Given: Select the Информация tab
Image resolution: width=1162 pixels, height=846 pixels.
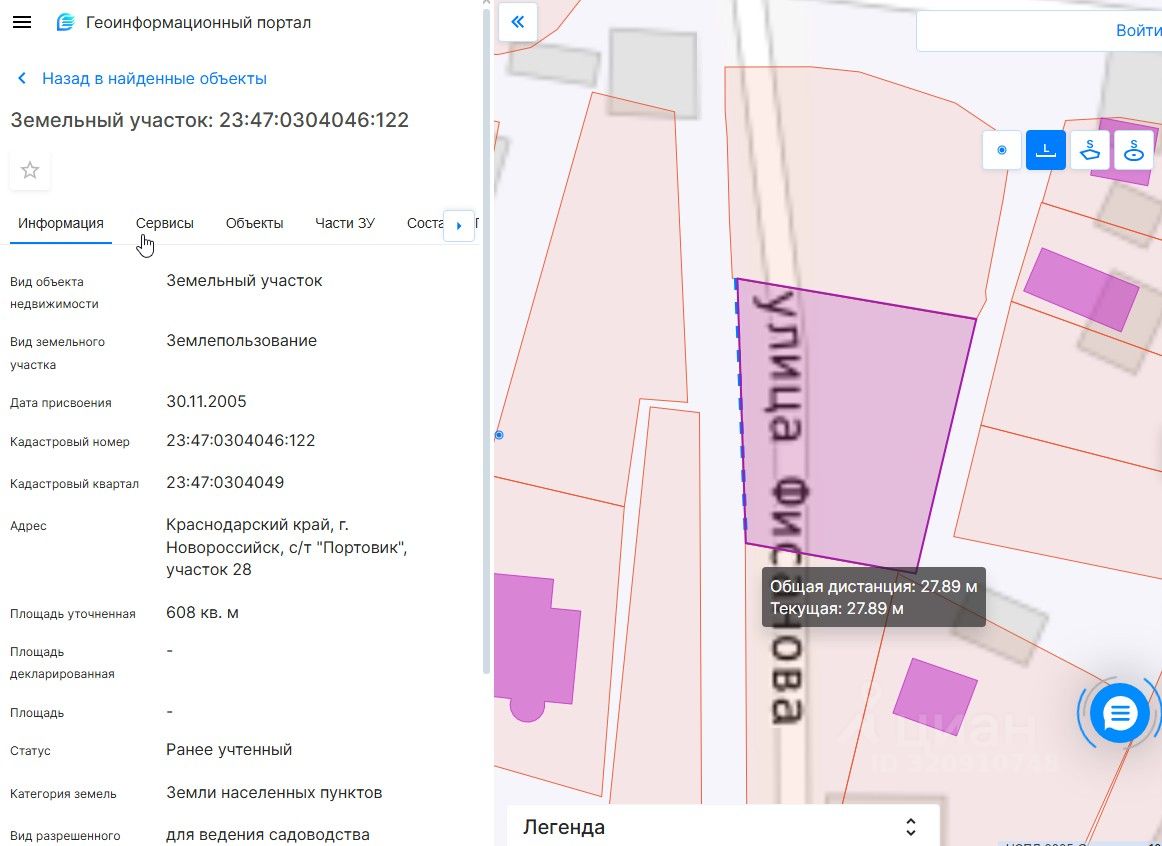Looking at the screenshot, I should point(61,223).
